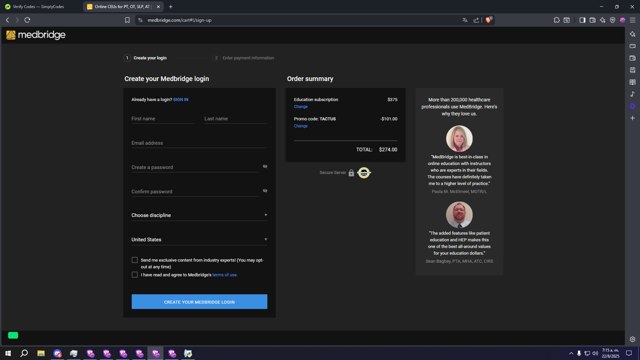Viewport: 640px width, 360px height.
Task: Click into the Confirm password field
Action: coord(195,191)
